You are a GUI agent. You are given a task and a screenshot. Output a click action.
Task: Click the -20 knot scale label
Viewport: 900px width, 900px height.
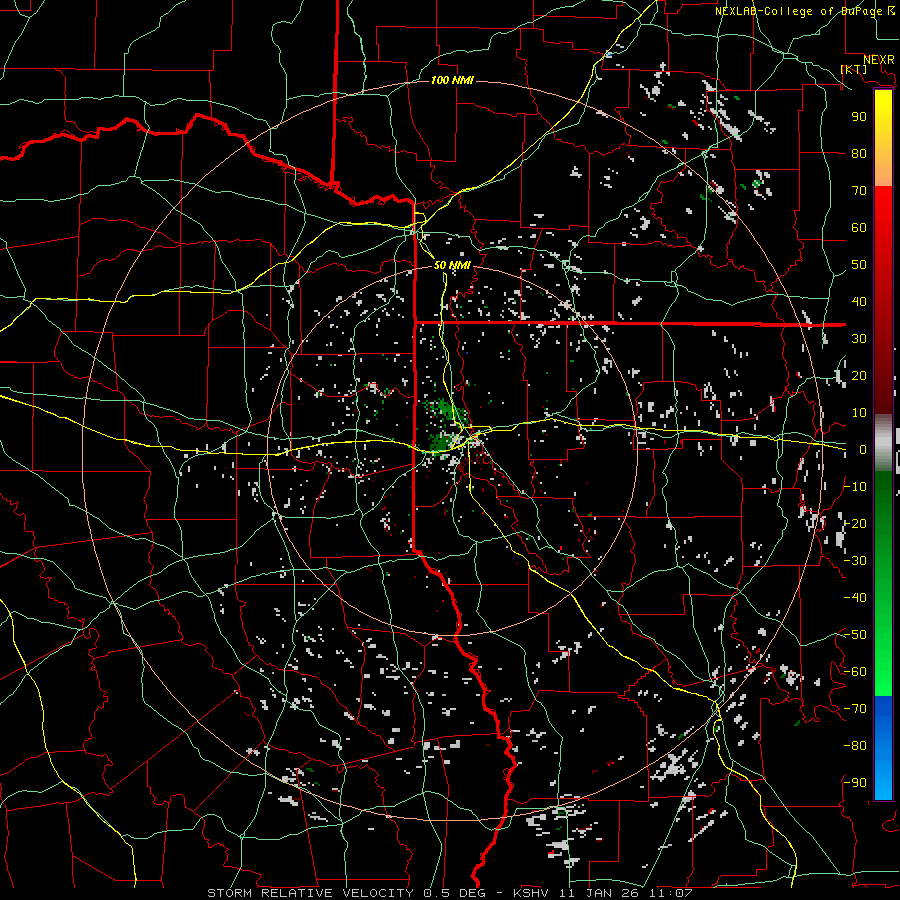855,523
